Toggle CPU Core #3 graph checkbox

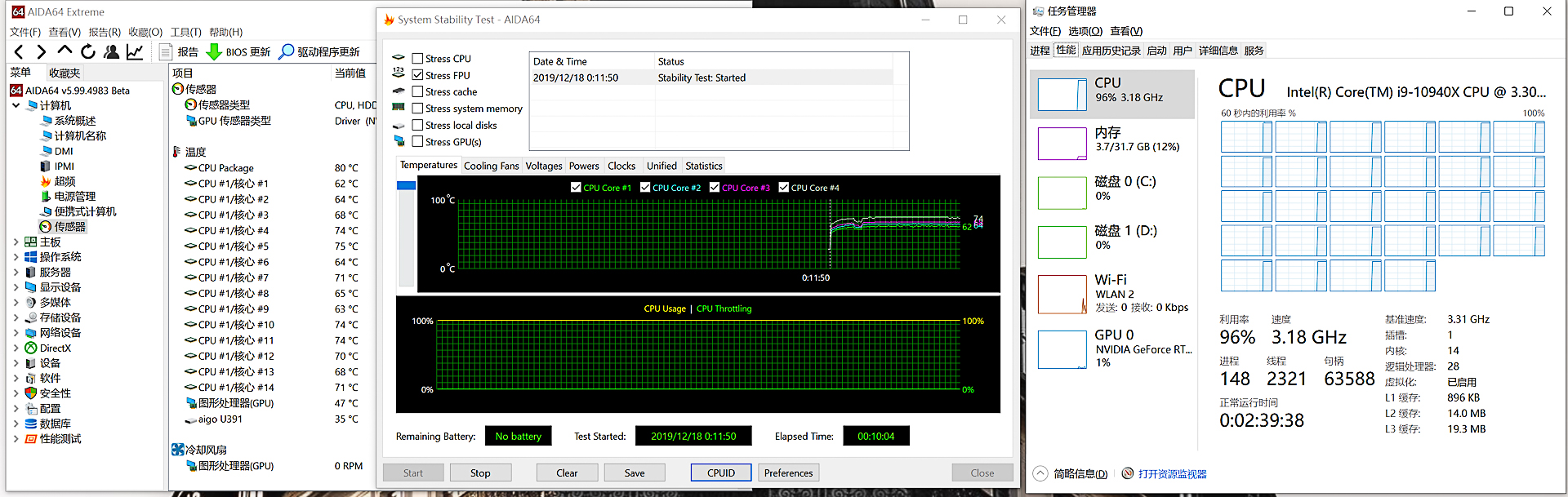pos(715,188)
